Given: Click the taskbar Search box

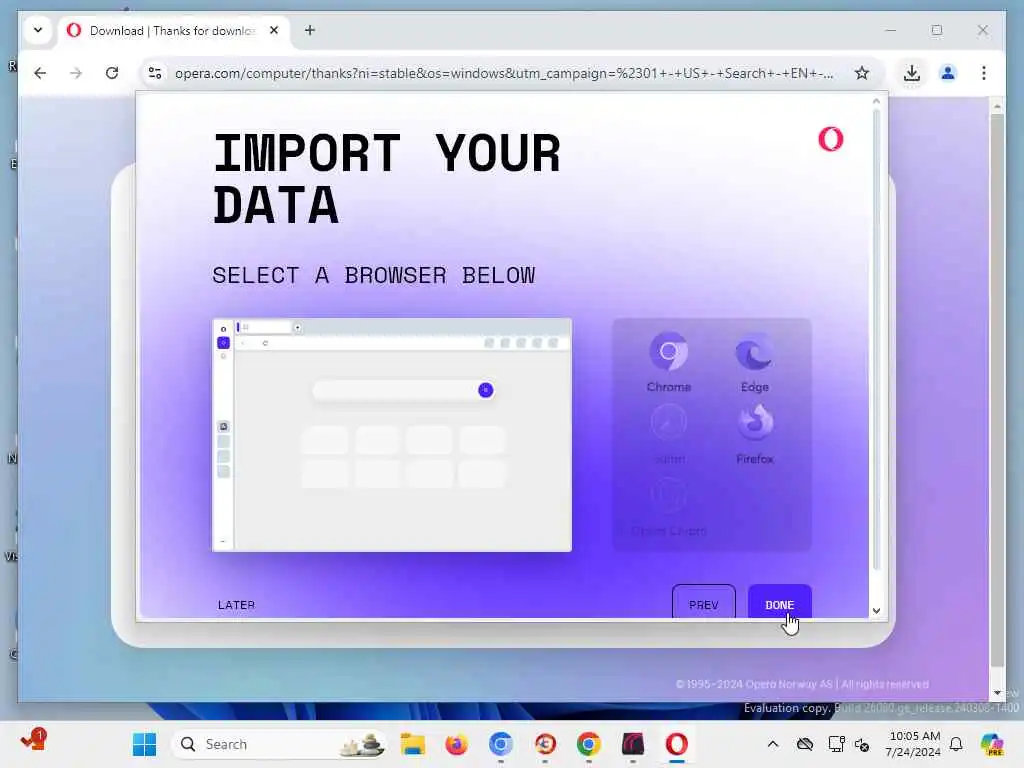Looking at the screenshot, I should tap(279, 744).
